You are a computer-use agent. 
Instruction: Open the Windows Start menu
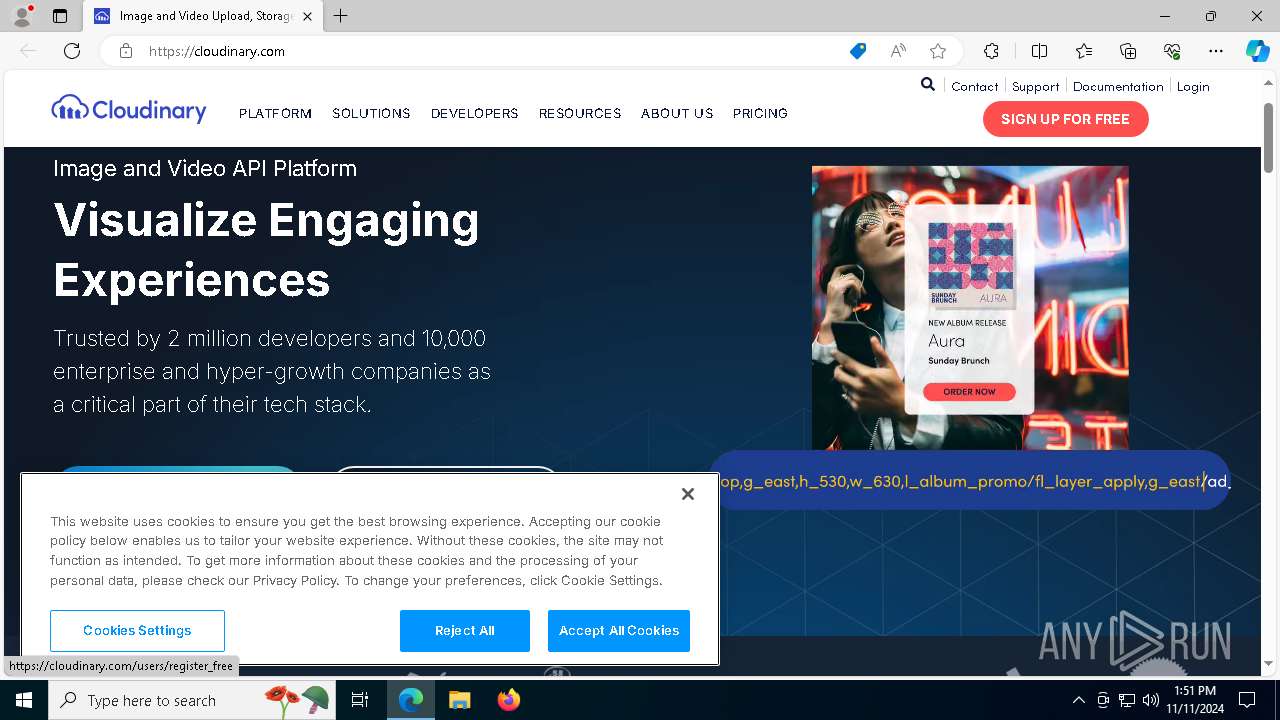tap(24, 700)
